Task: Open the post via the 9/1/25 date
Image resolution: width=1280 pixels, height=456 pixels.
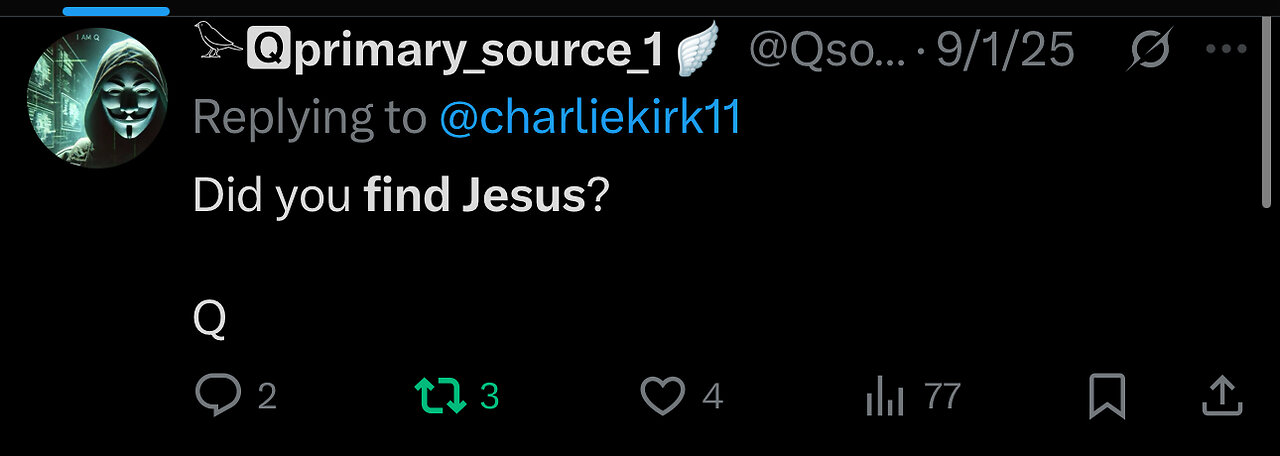Action: coord(1005,50)
